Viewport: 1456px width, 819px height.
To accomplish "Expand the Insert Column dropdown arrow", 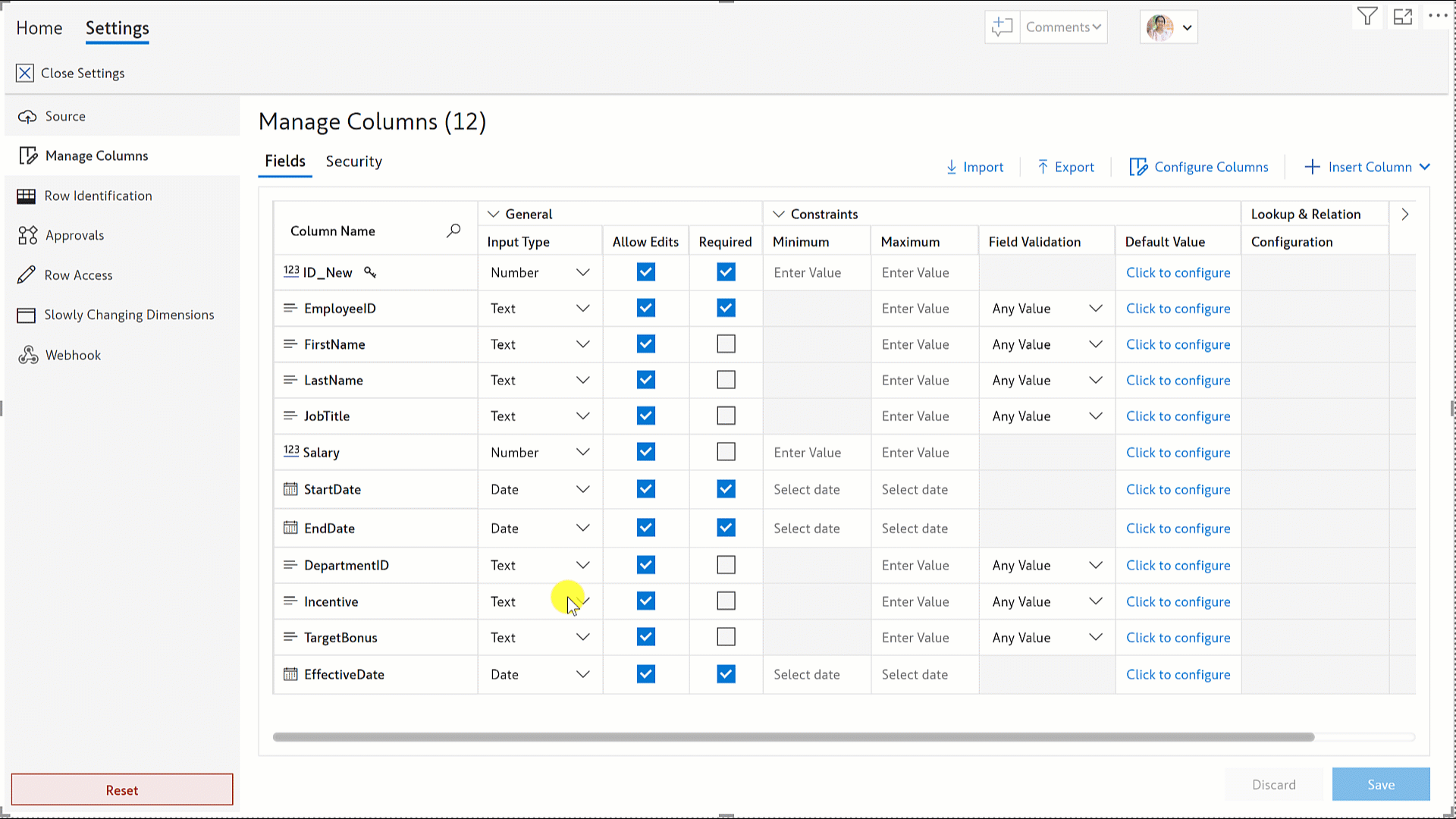I will (1425, 167).
